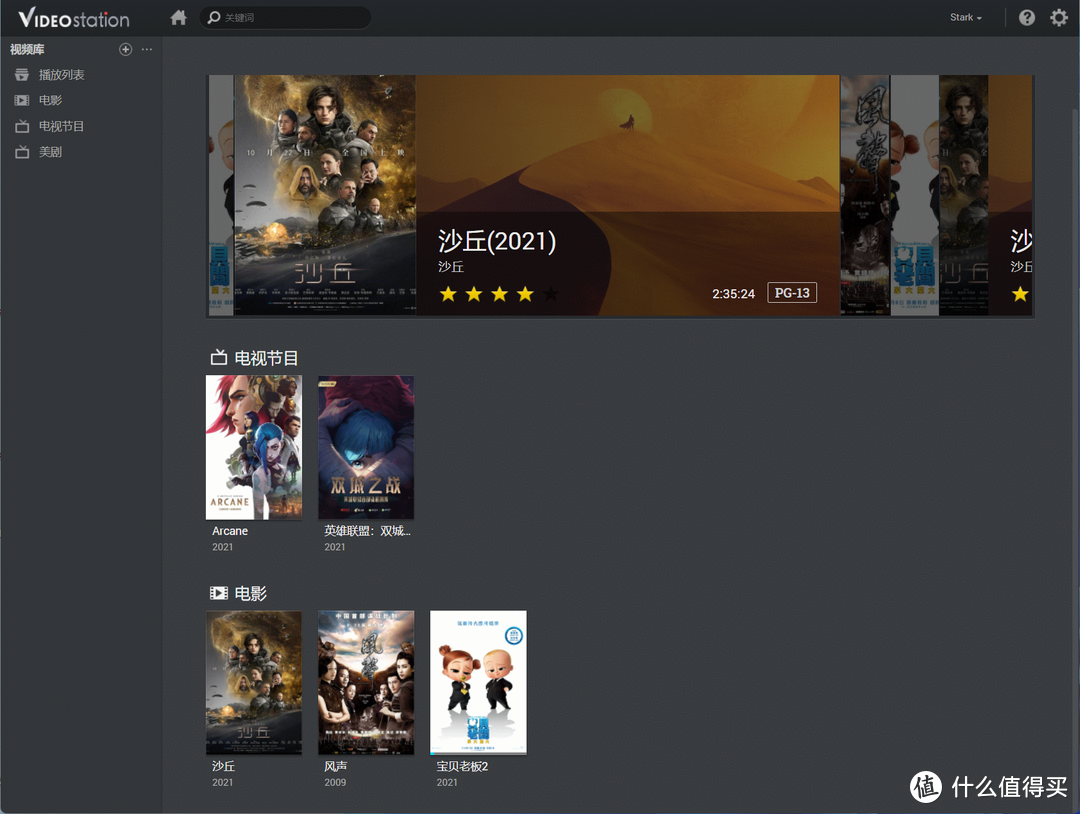Screen dimensions: 1080x814
Task: Rate Dune with the third star
Action: 499,294
